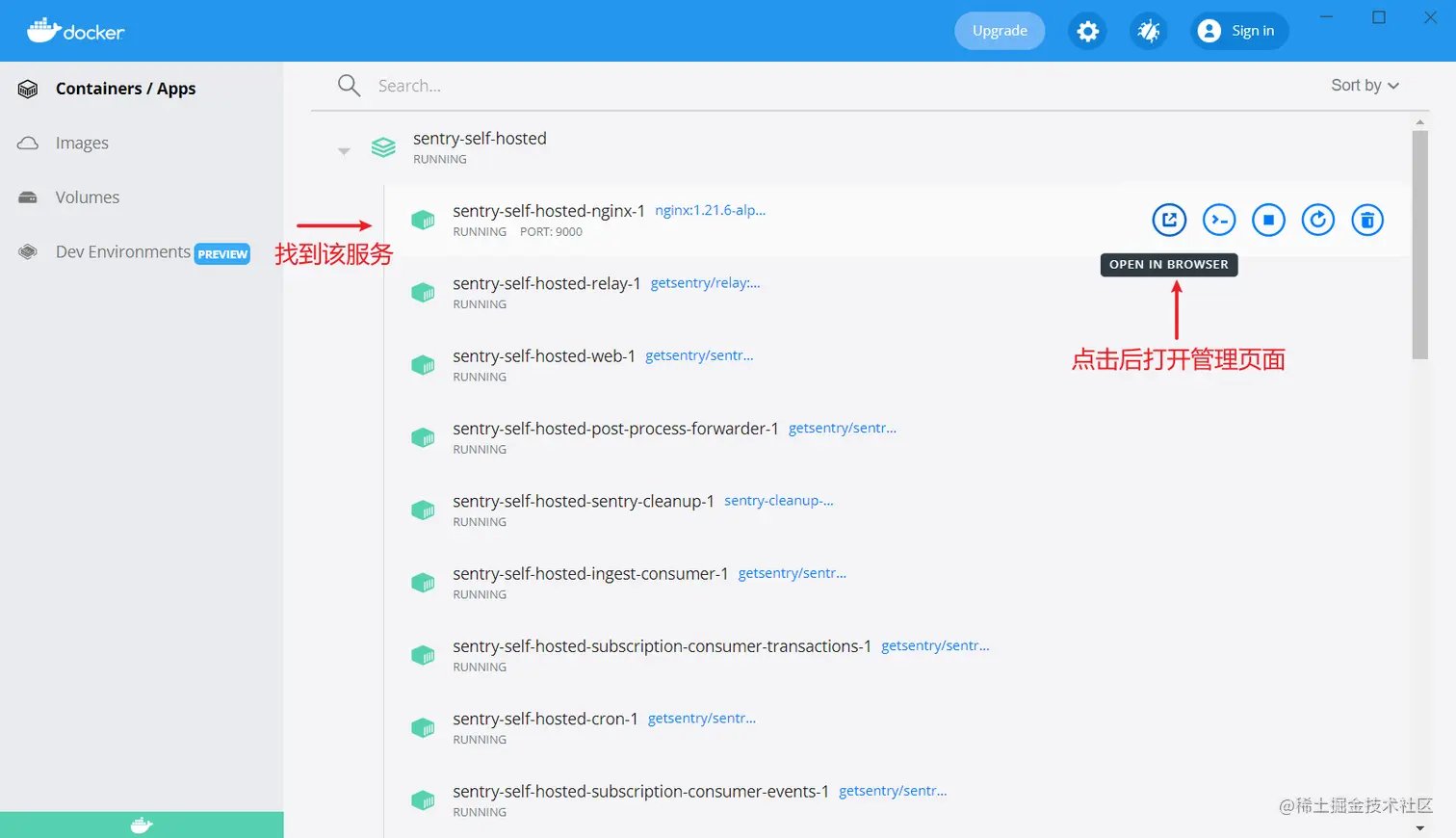Open subscription-consumer-events-1 image link

click(893, 791)
